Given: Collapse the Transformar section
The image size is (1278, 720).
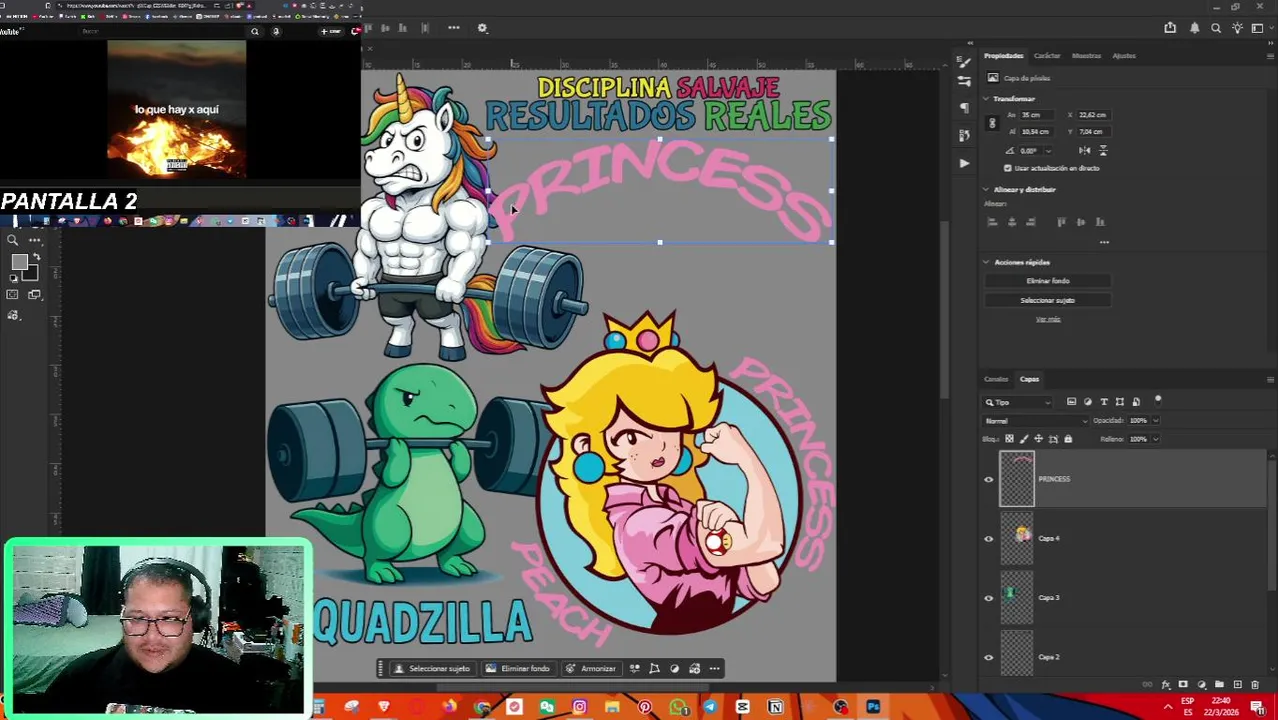Looking at the screenshot, I should tap(986, 99).
